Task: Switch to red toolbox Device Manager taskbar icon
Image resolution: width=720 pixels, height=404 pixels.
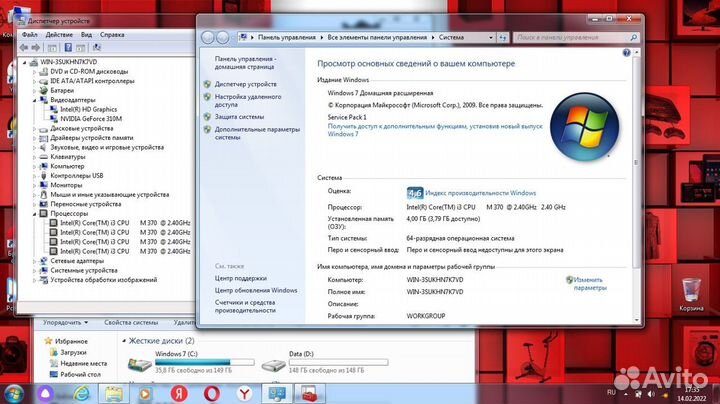Action: coord(309,394)
